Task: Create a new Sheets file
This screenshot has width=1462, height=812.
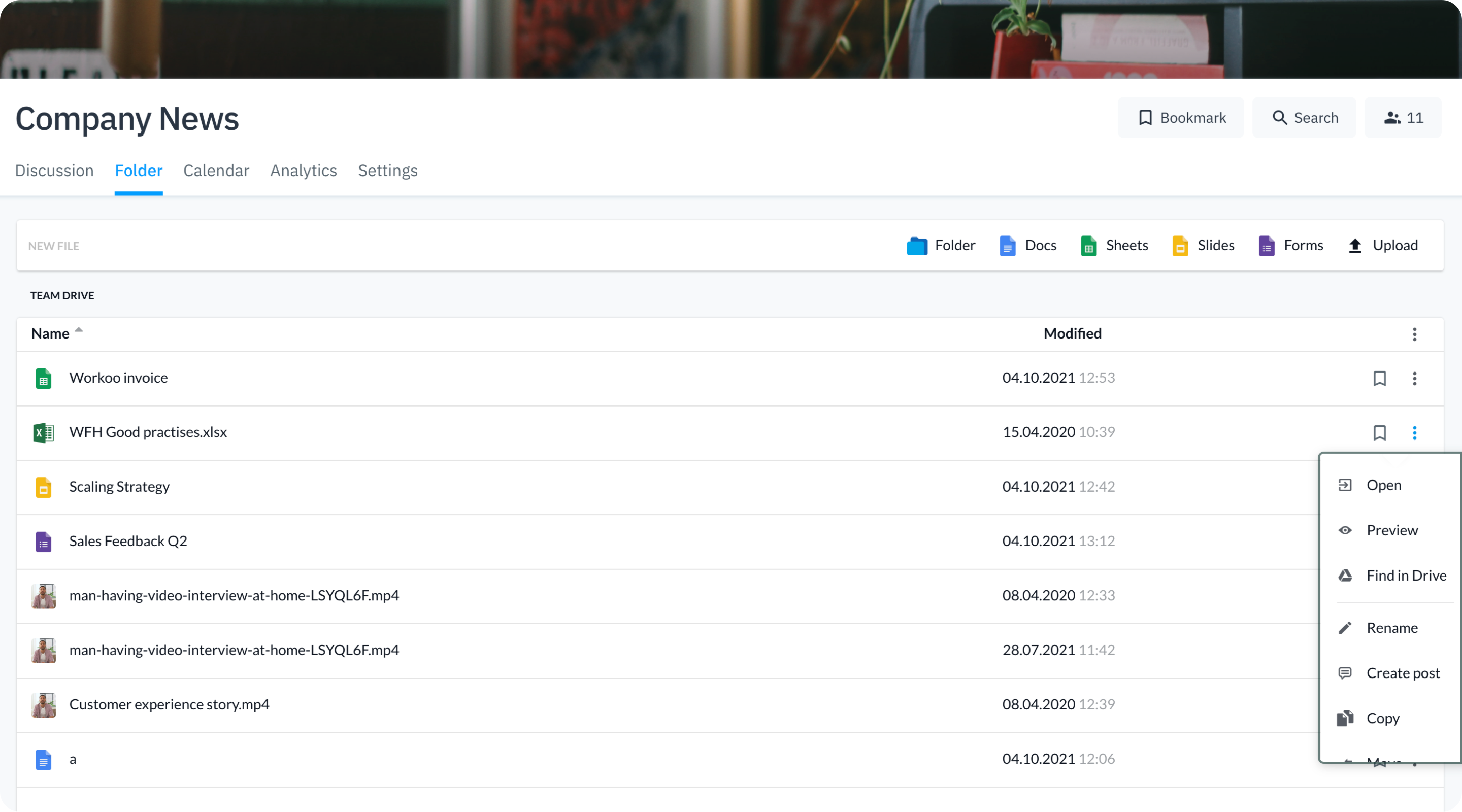Action: coord(1113,245)
